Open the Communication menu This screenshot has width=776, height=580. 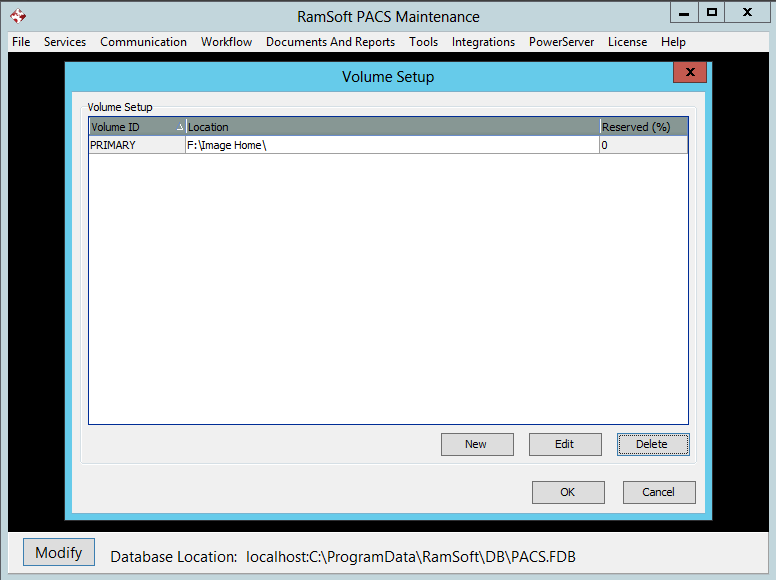pos(143,42)
